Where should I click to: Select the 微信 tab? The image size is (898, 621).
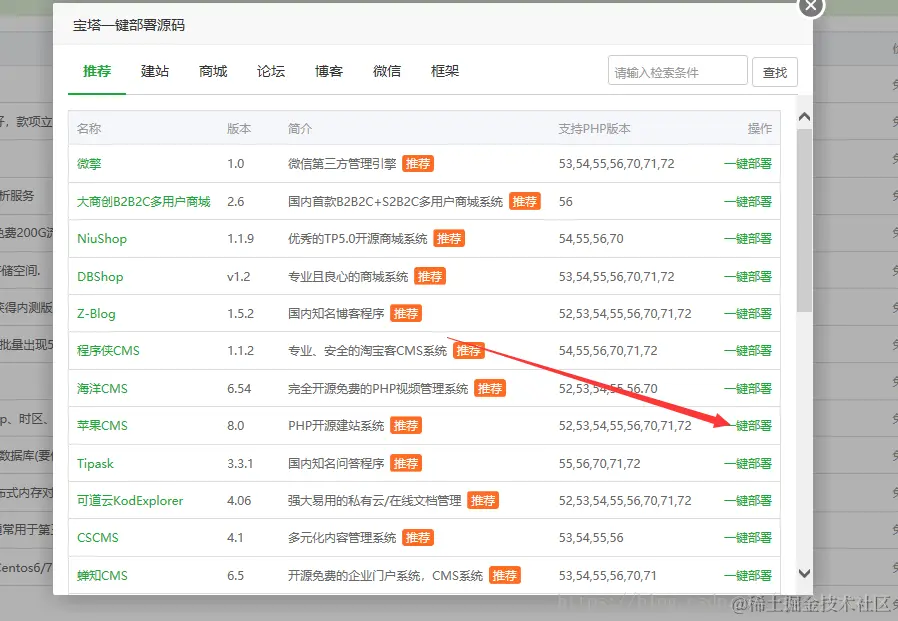coord(387,71)
